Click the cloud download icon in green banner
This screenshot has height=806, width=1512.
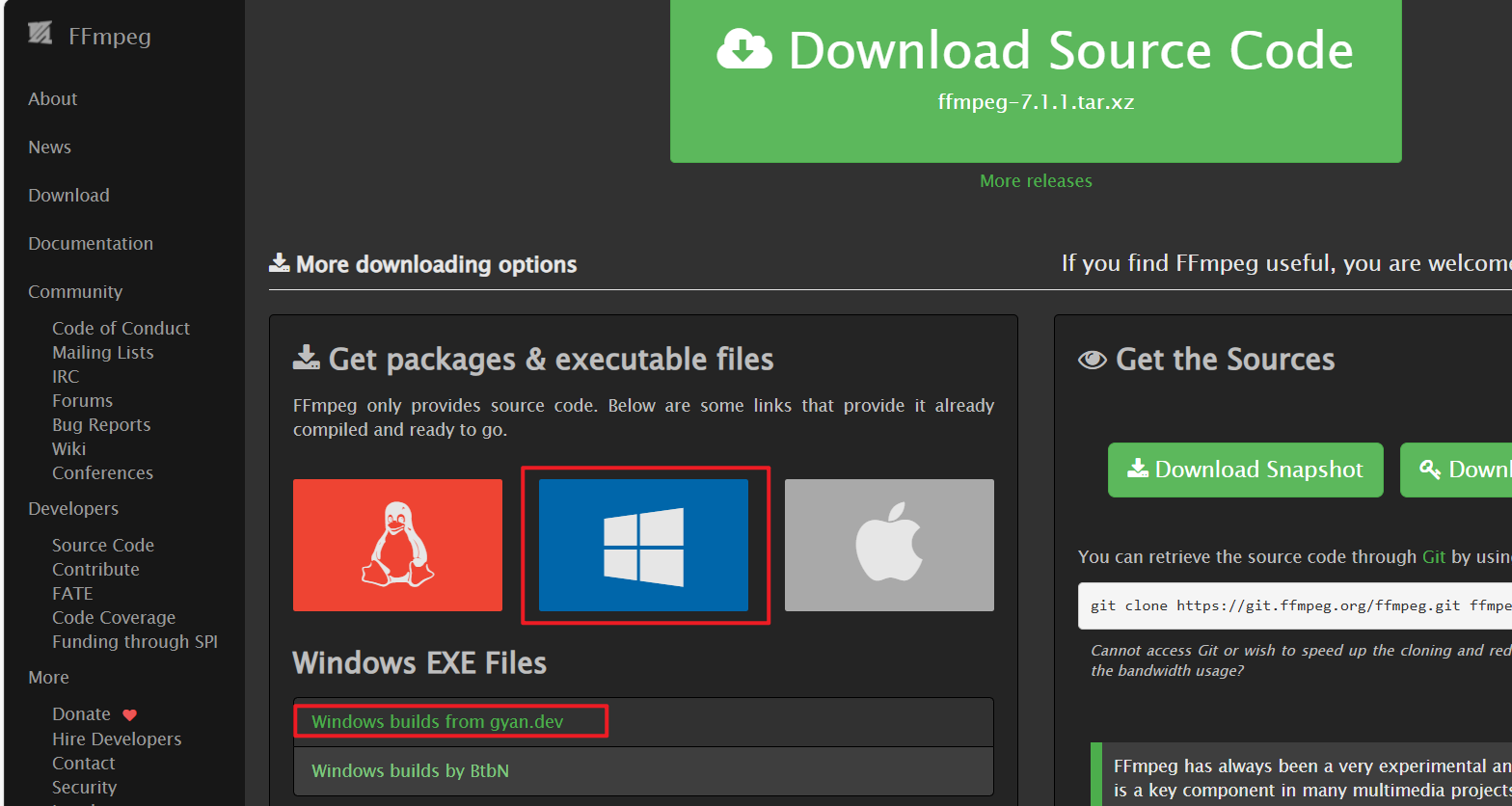(744, 49)
